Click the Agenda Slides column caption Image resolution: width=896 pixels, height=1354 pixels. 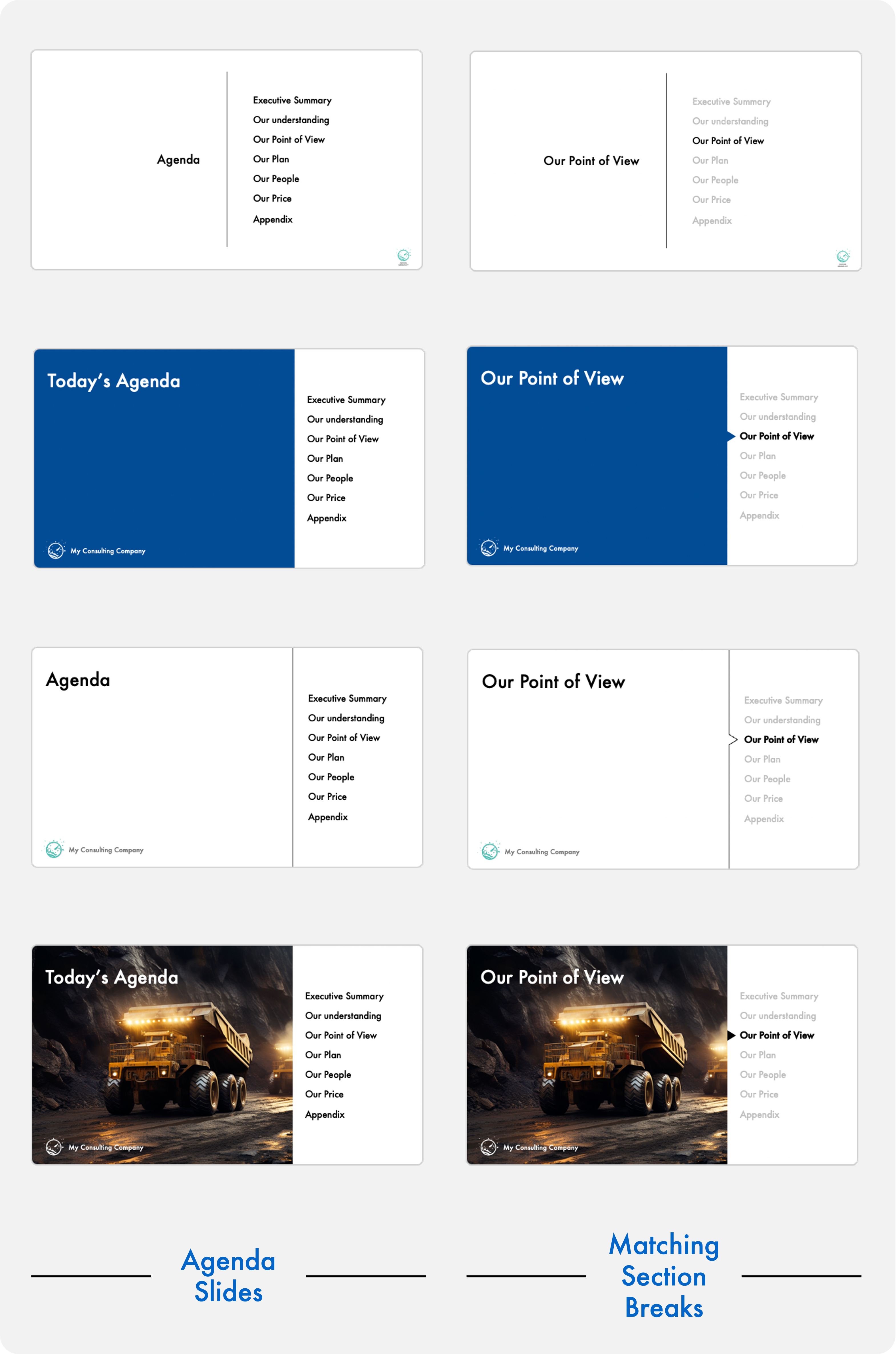[x=228, y=1276]
